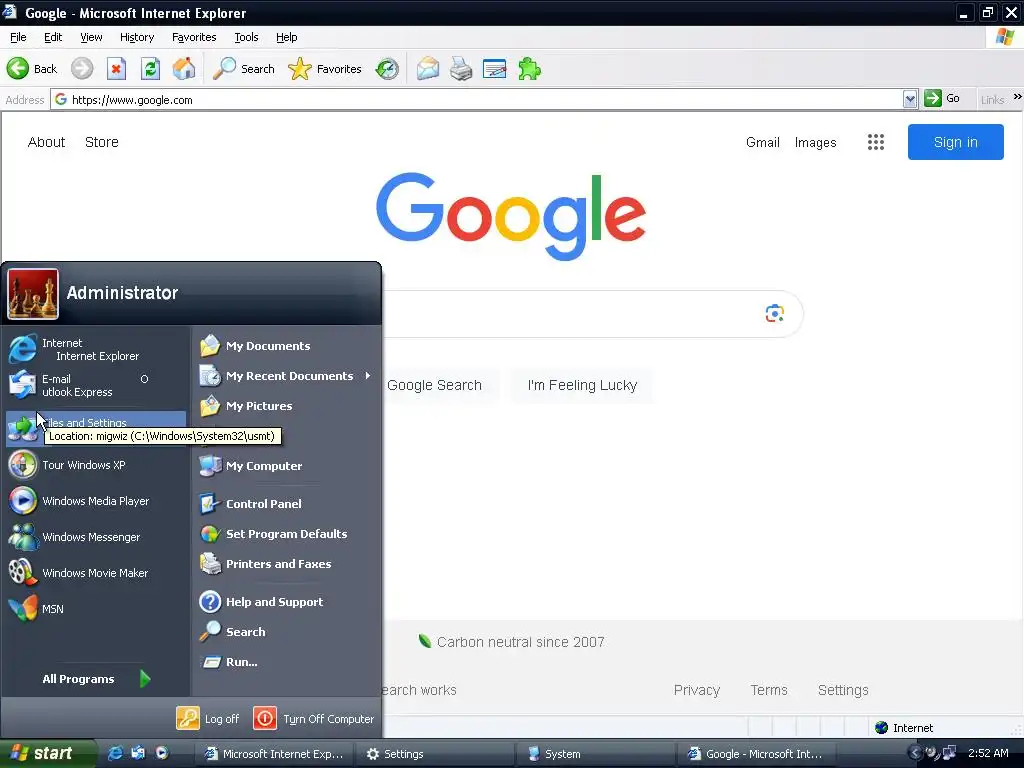The image size is (1024, 768).
Task: Click the Quick Launch Internet Explorer icon
Action: (x=115, y=753)
